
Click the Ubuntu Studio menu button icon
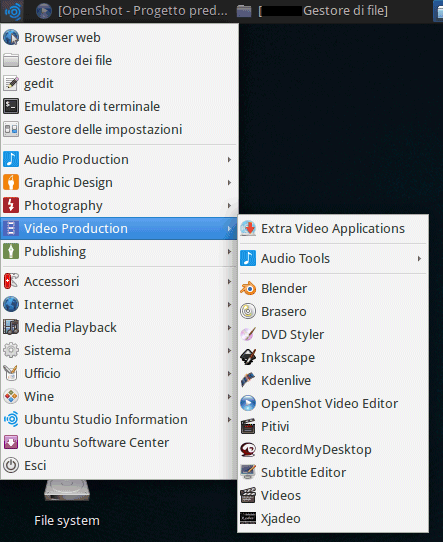pos(13,11)
